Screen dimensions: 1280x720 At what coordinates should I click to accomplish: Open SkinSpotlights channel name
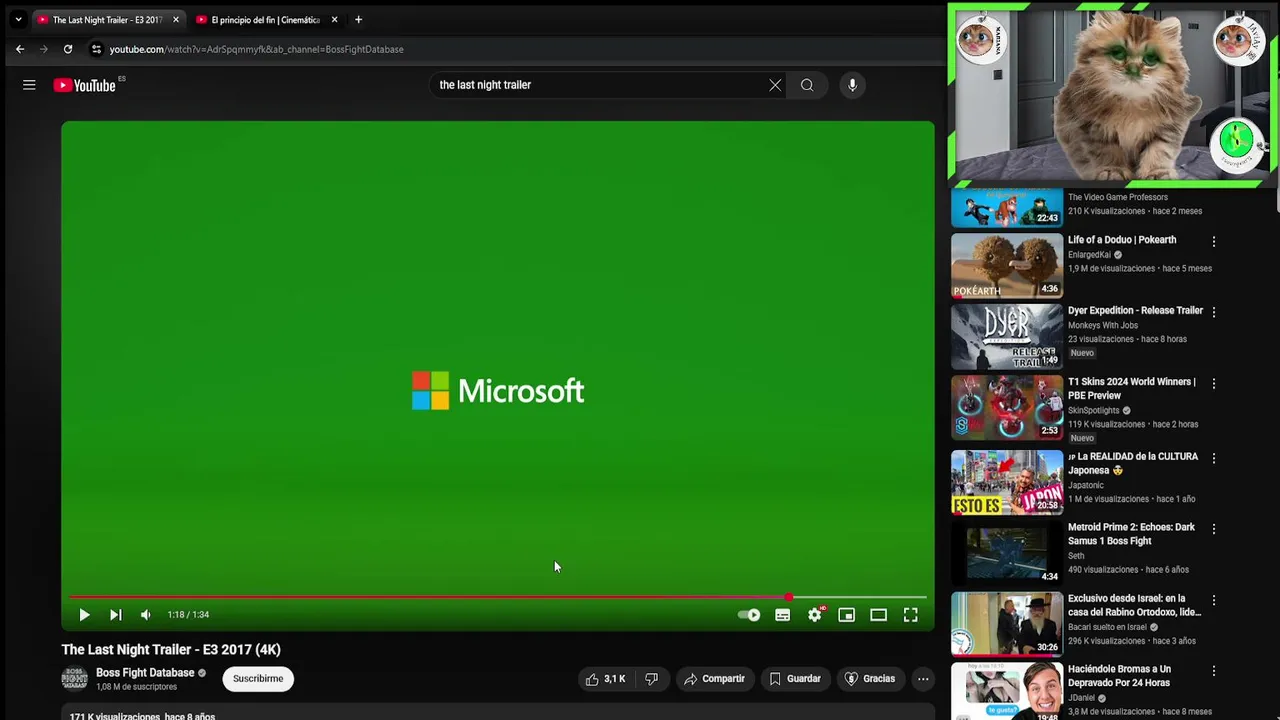coord(1093,410)
